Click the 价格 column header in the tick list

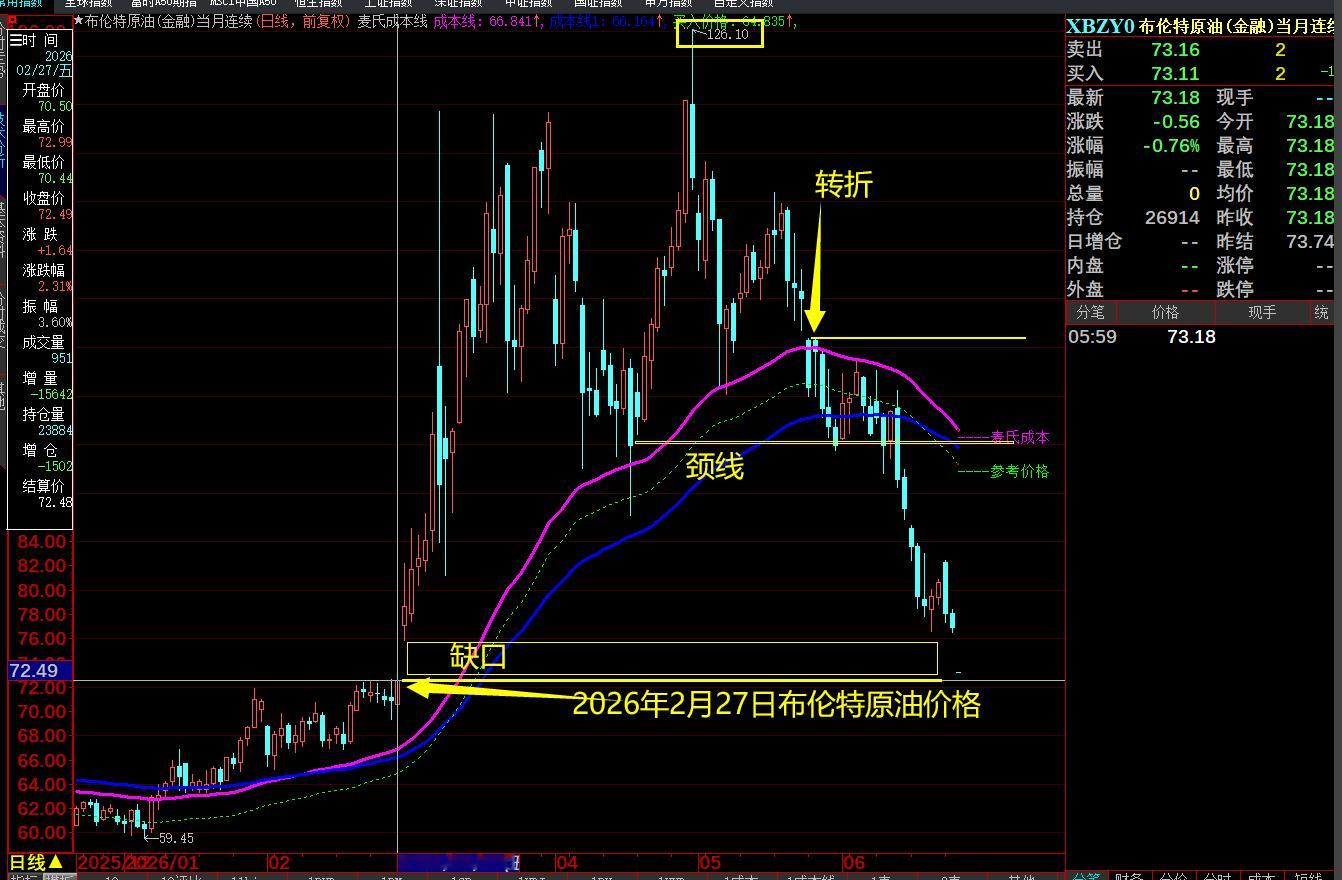pos(1166,313)
